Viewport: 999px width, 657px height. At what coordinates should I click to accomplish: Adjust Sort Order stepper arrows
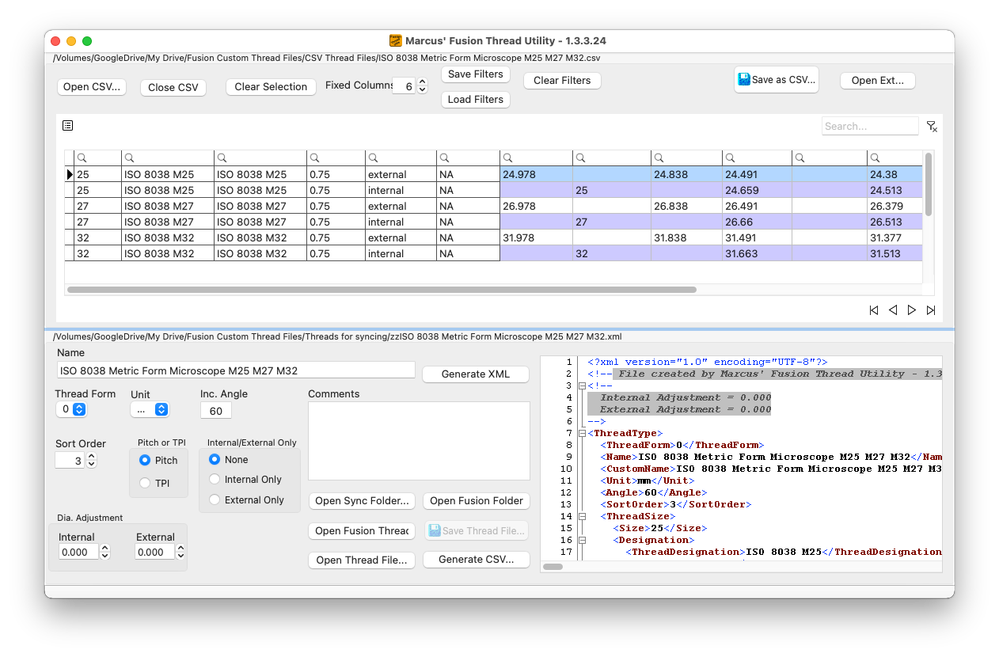pyautogui.click(x=91, y=460)
